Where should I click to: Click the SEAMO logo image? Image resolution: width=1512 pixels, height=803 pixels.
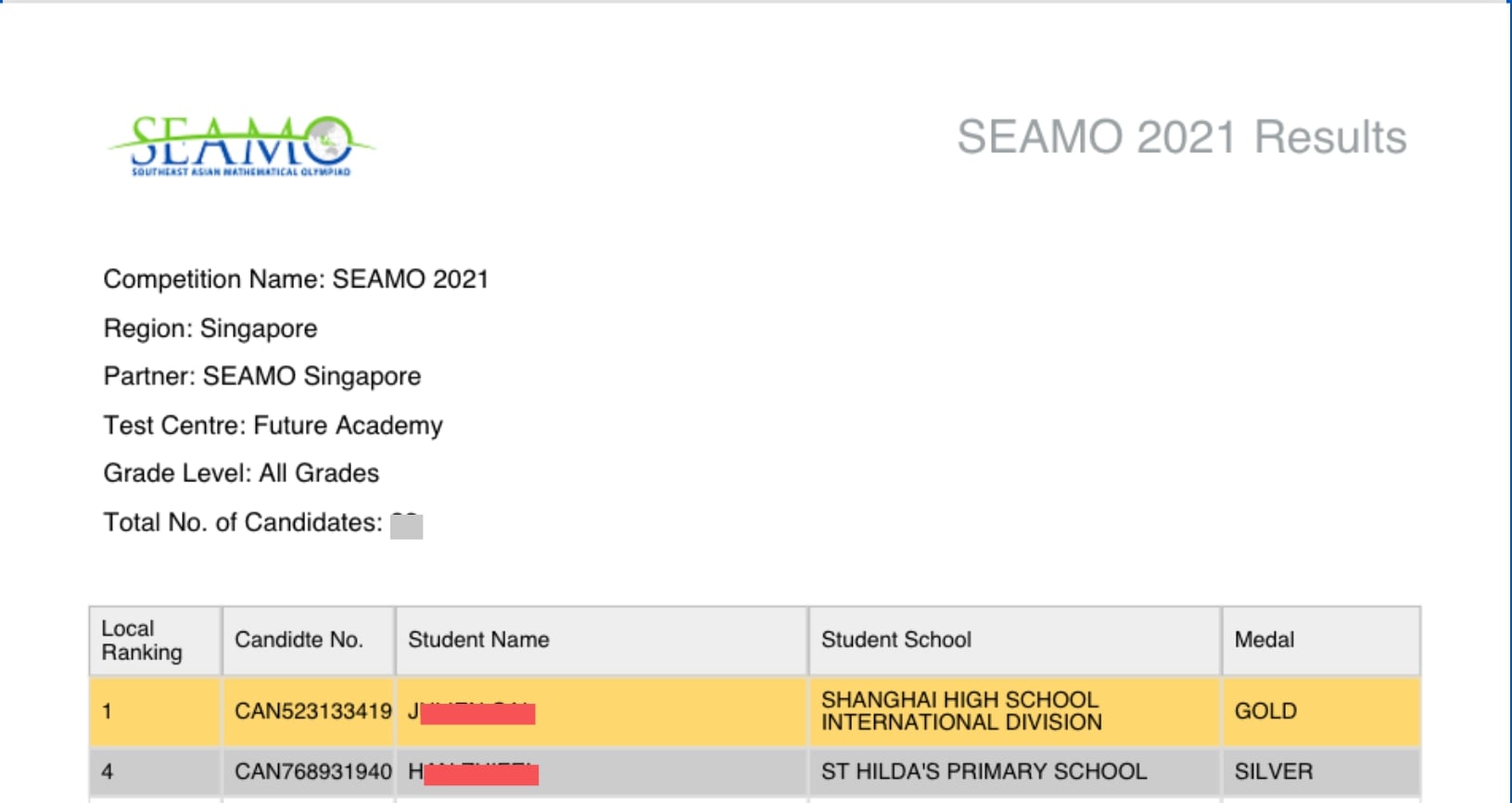tap(241, 146)
